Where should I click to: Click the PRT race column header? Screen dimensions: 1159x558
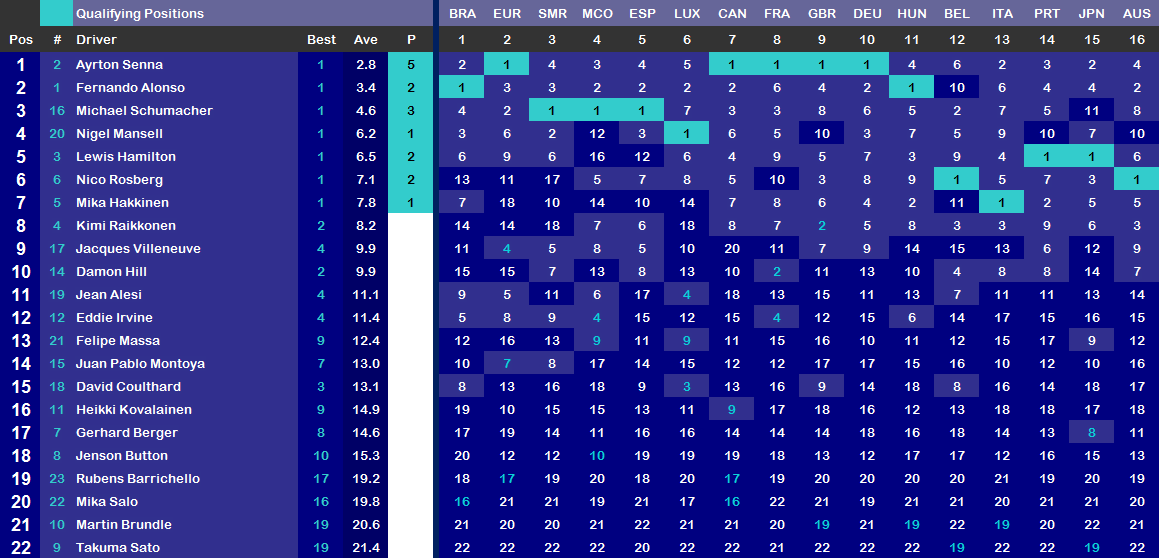click(x=1047, y=14)
